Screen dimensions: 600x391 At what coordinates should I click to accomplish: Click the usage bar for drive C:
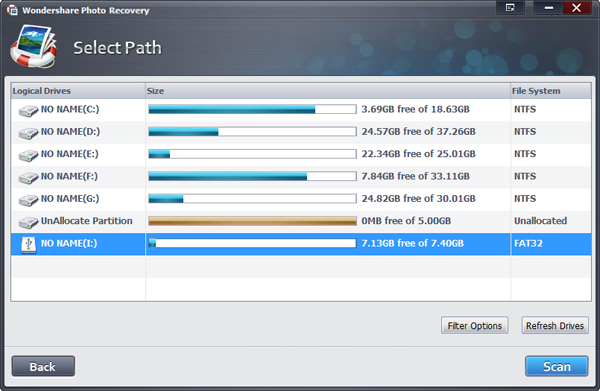(x=253, y=109)
